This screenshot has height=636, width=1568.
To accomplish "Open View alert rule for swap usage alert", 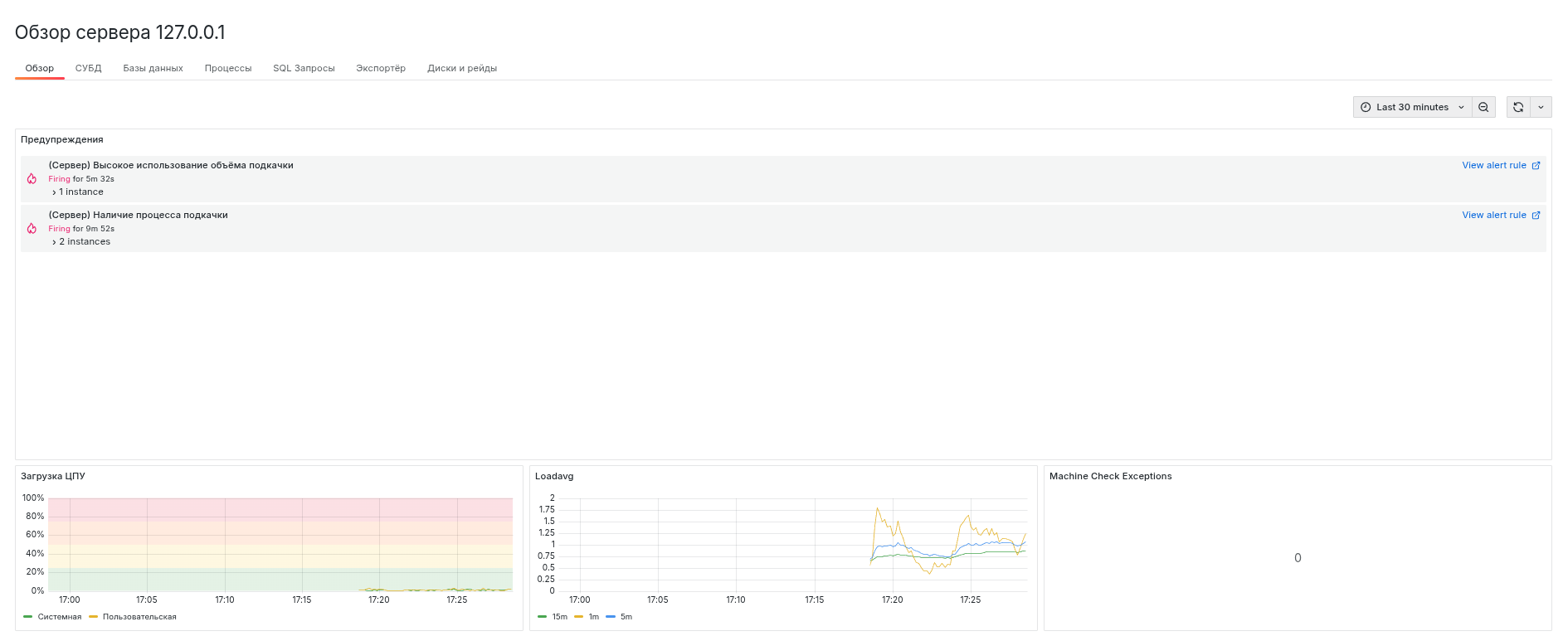I will (1493, 166).
